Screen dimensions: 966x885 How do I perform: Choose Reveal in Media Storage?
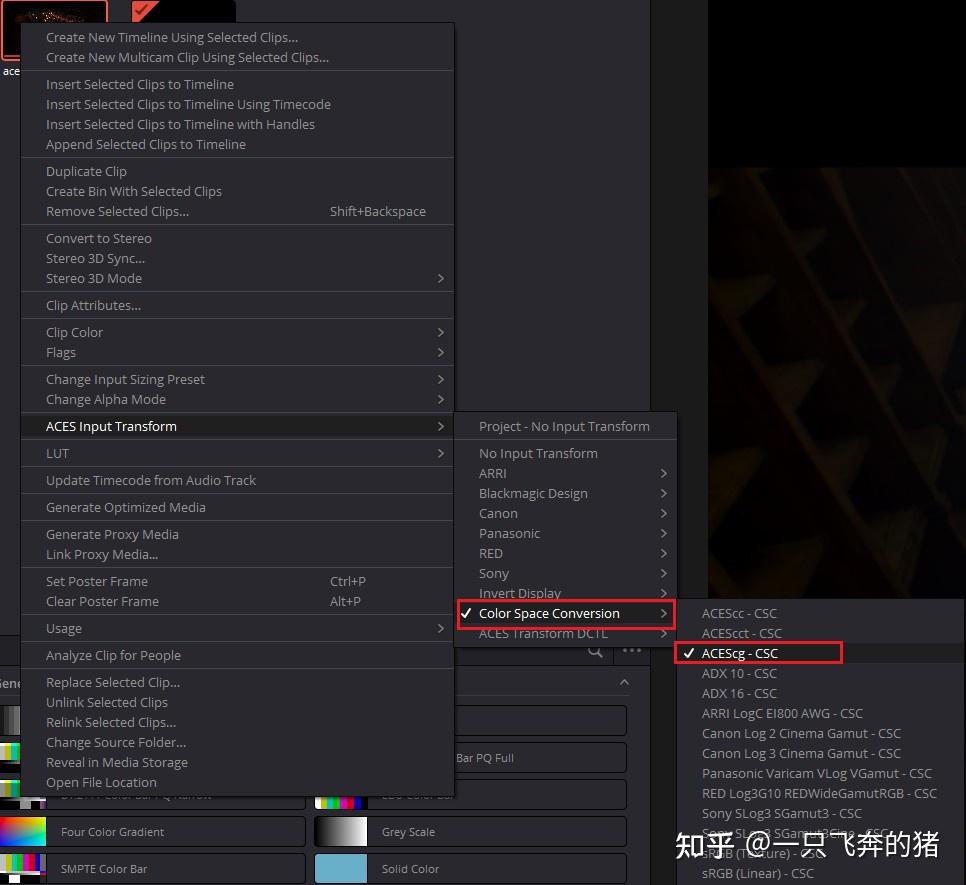(115, 762)
